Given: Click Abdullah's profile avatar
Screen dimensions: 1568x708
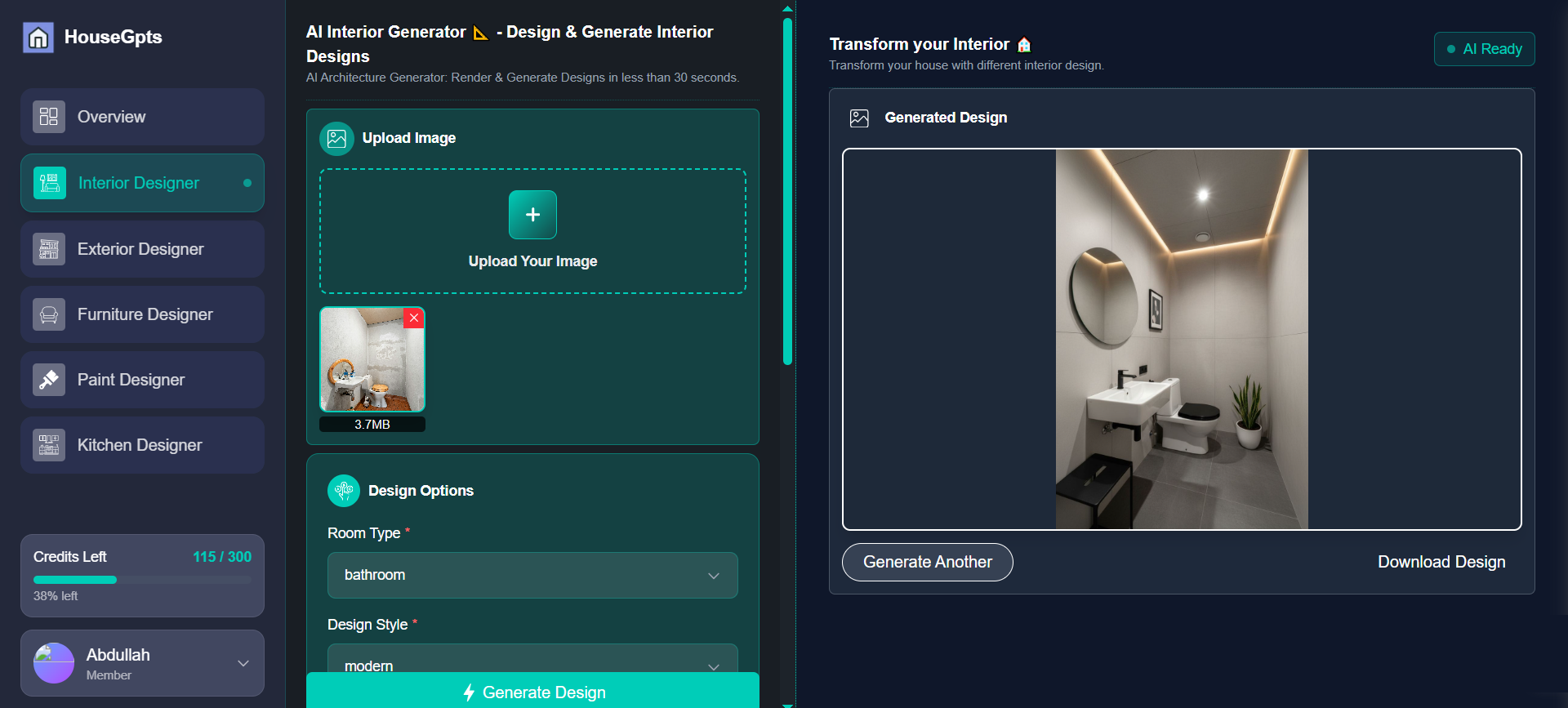Looking at the screenshot, I should (54, 663).
